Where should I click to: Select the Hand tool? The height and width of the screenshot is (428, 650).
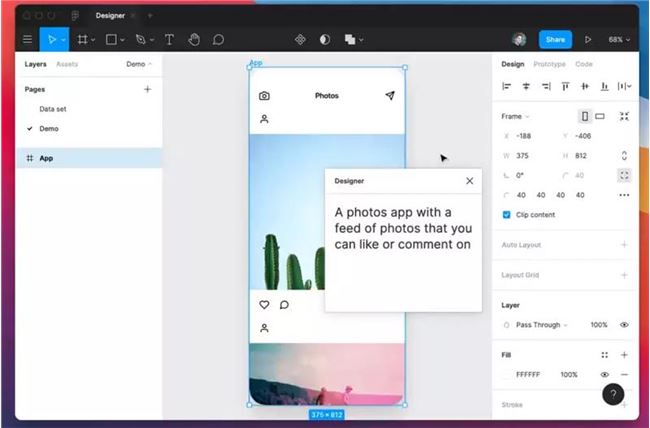point(194,39)
